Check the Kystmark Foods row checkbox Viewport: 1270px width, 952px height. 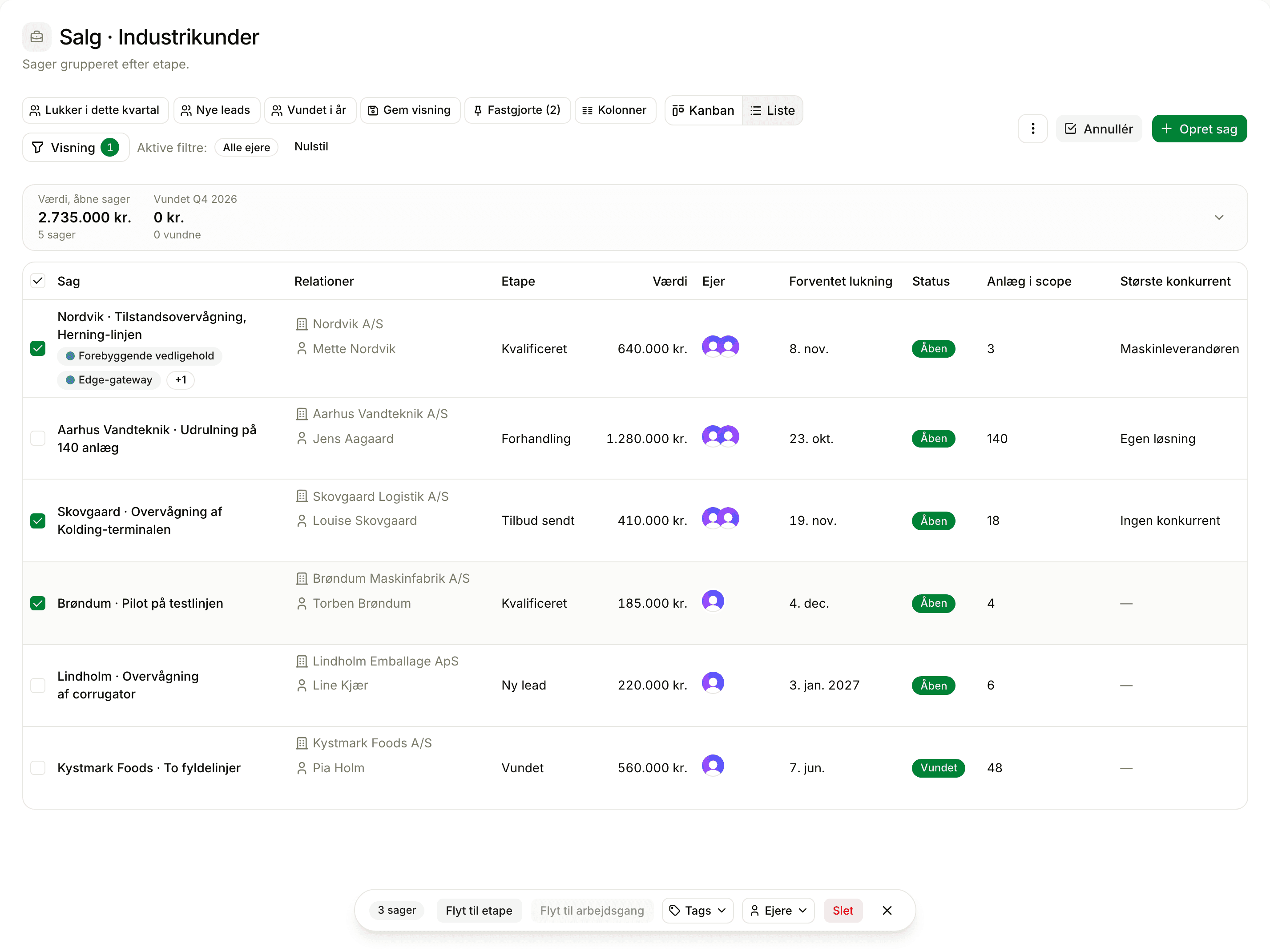(38, 768)
